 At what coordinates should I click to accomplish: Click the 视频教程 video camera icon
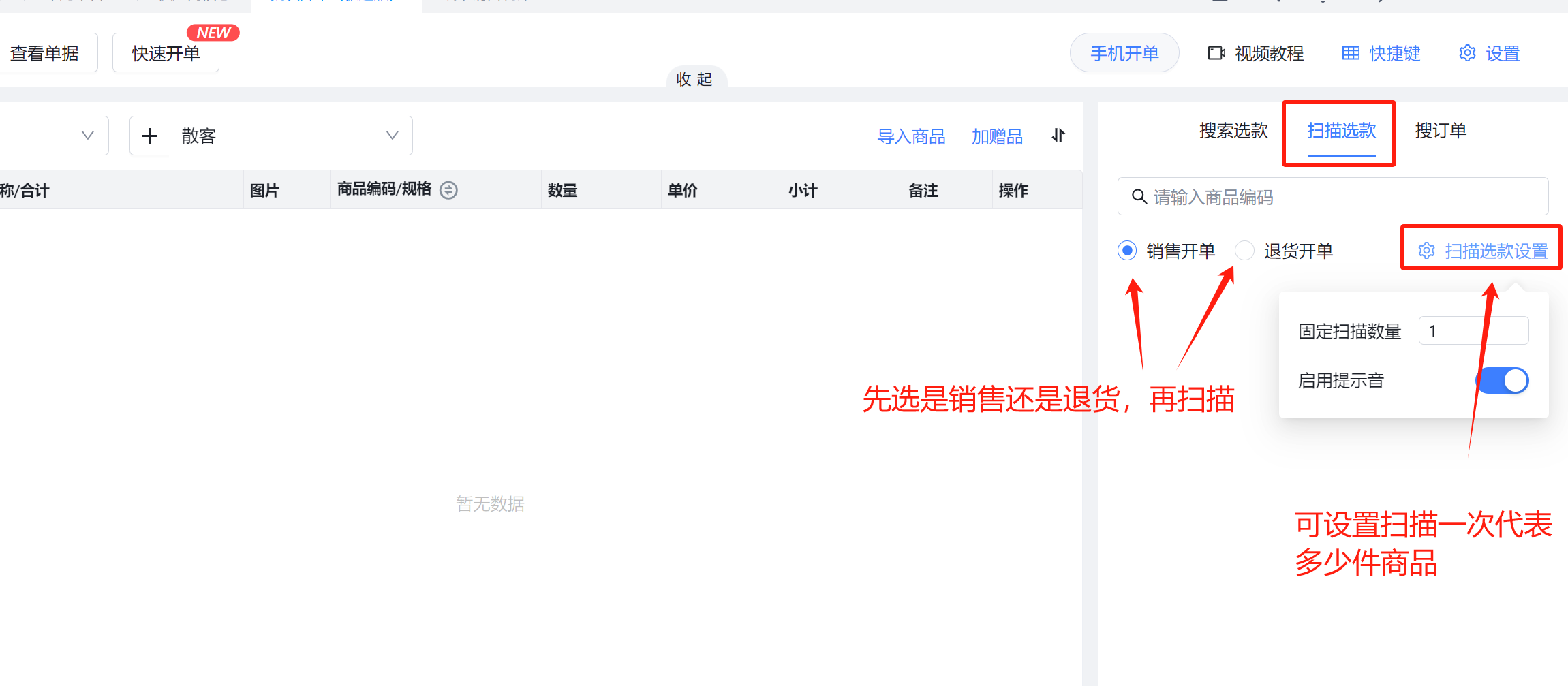click(1216, 53)
